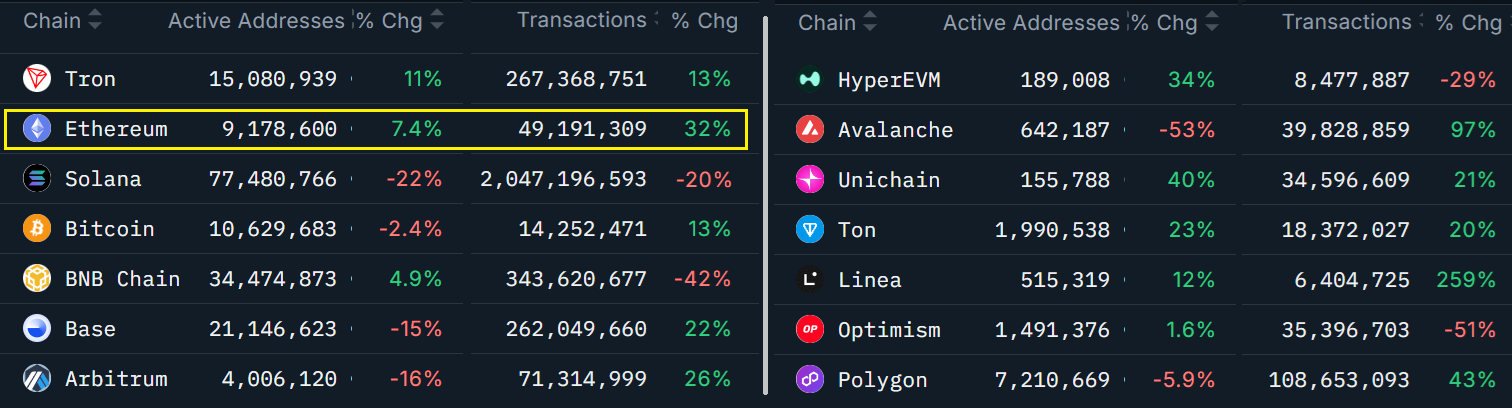Click the Bitcoin chain logo icon
1512x408 pixels.
37,229
